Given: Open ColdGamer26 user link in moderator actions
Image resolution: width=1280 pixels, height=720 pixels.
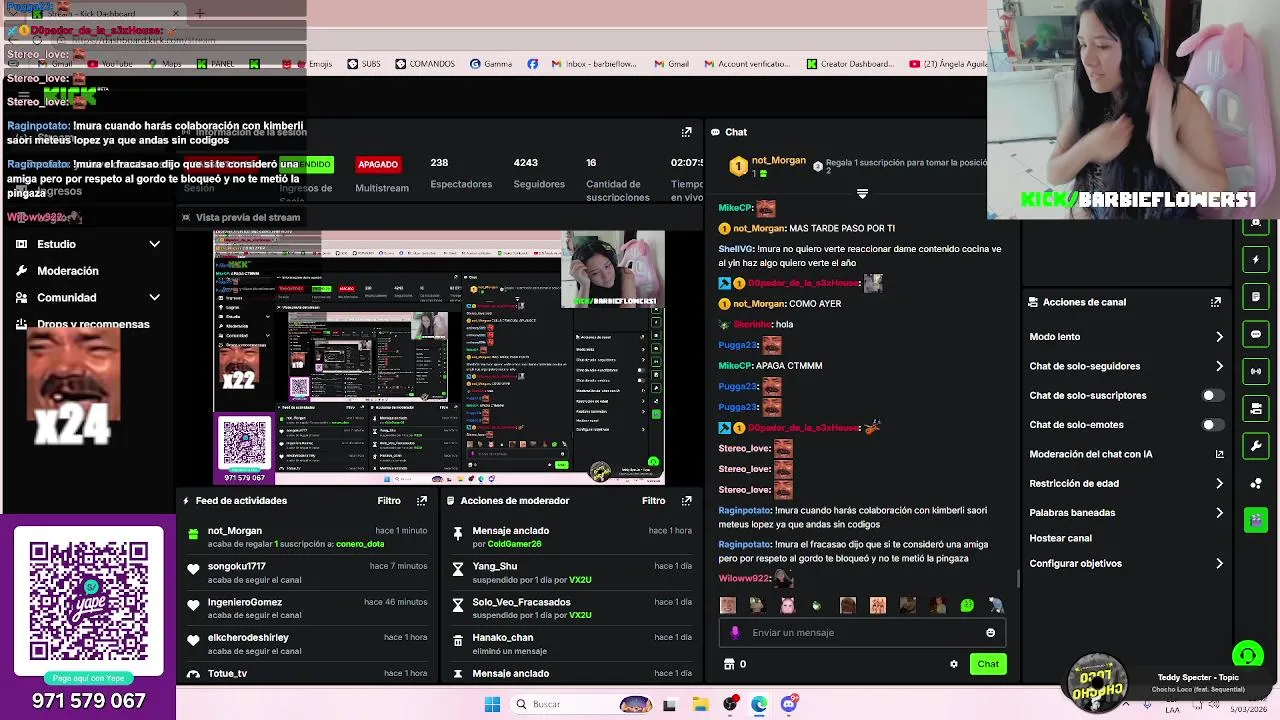Looking at the screenshot, I should click(x=514, y=544).
